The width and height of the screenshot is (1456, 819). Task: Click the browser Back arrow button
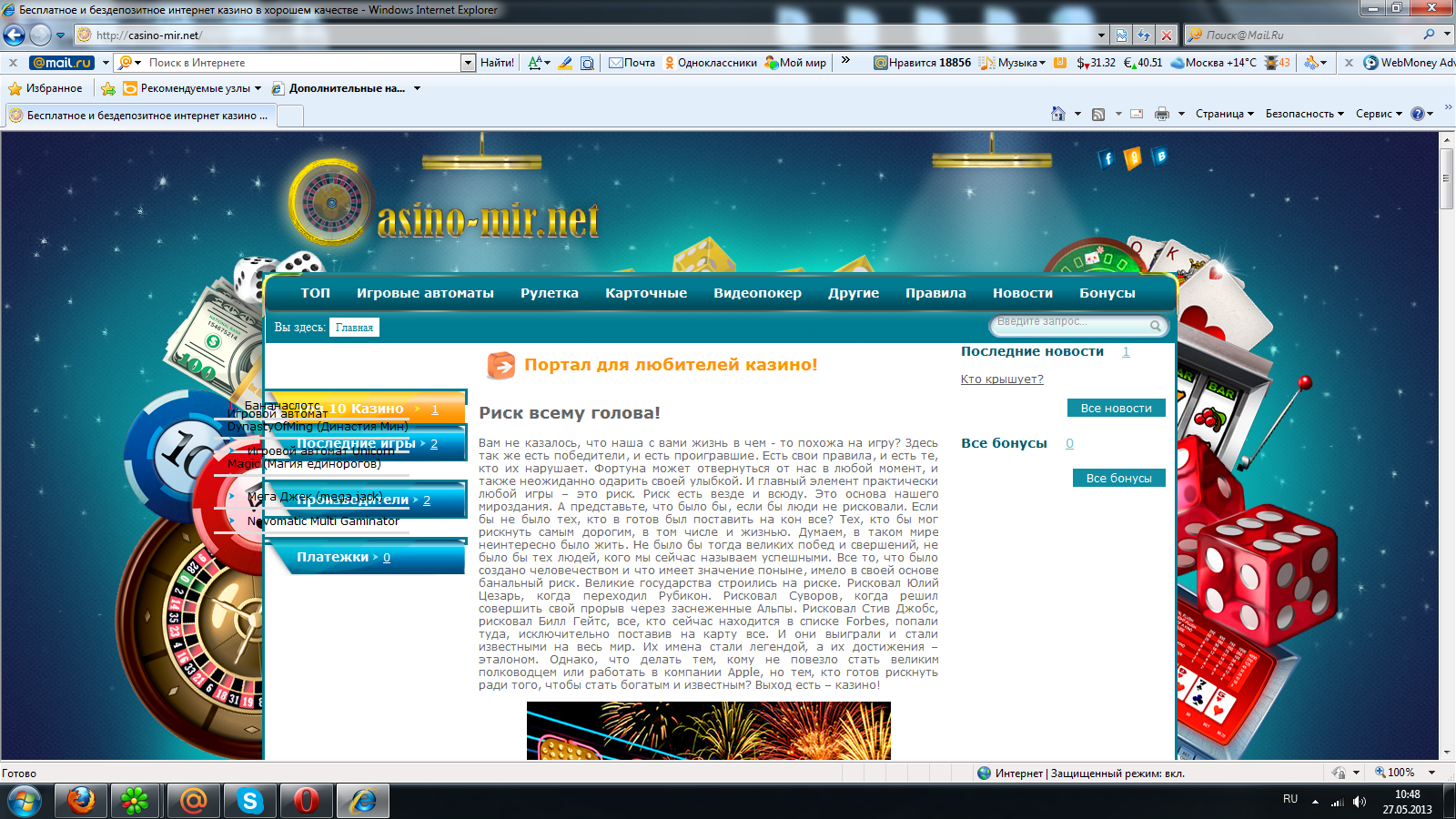pos(14,35)
